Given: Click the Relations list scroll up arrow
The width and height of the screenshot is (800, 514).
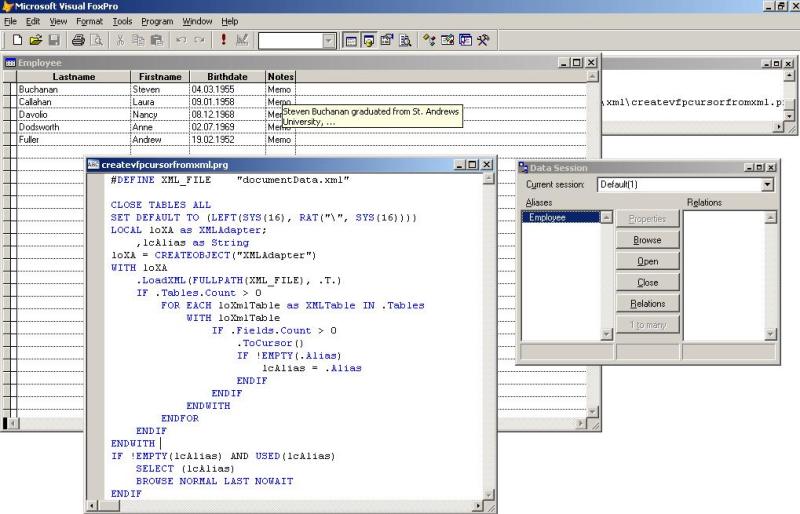Looking at the screenshot, I should click(x=770, y=217).
